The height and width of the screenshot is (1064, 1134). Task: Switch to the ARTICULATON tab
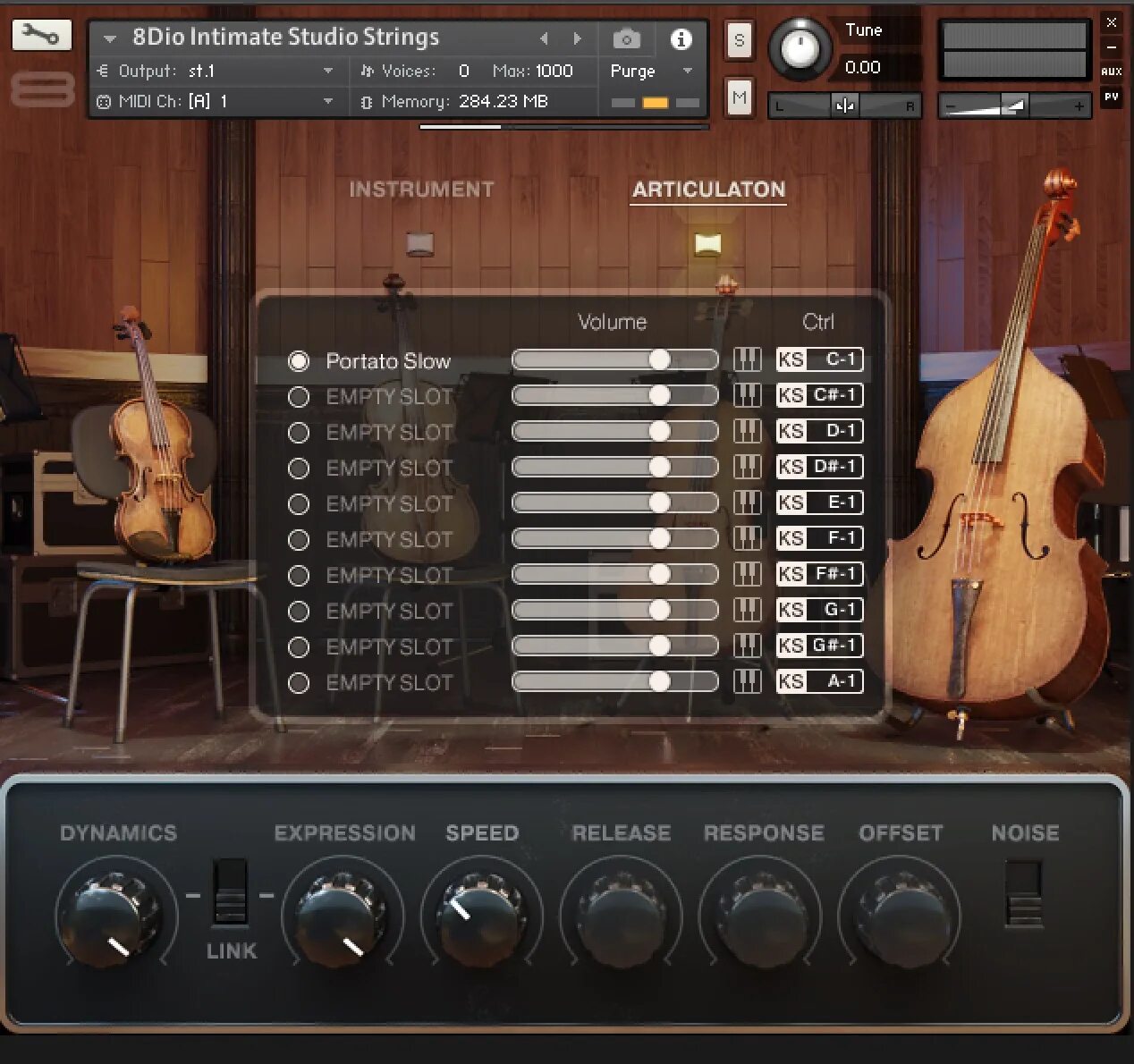pos(708,190)
